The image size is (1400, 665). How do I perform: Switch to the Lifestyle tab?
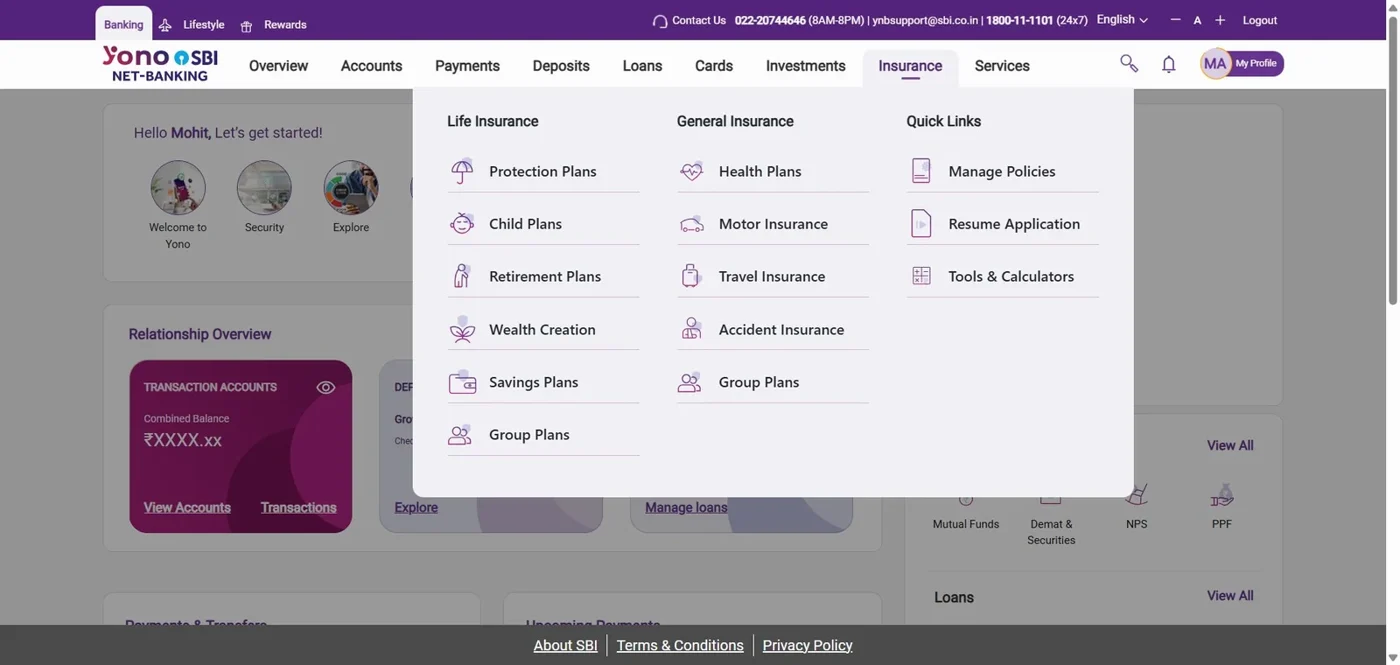click(192, 25)
